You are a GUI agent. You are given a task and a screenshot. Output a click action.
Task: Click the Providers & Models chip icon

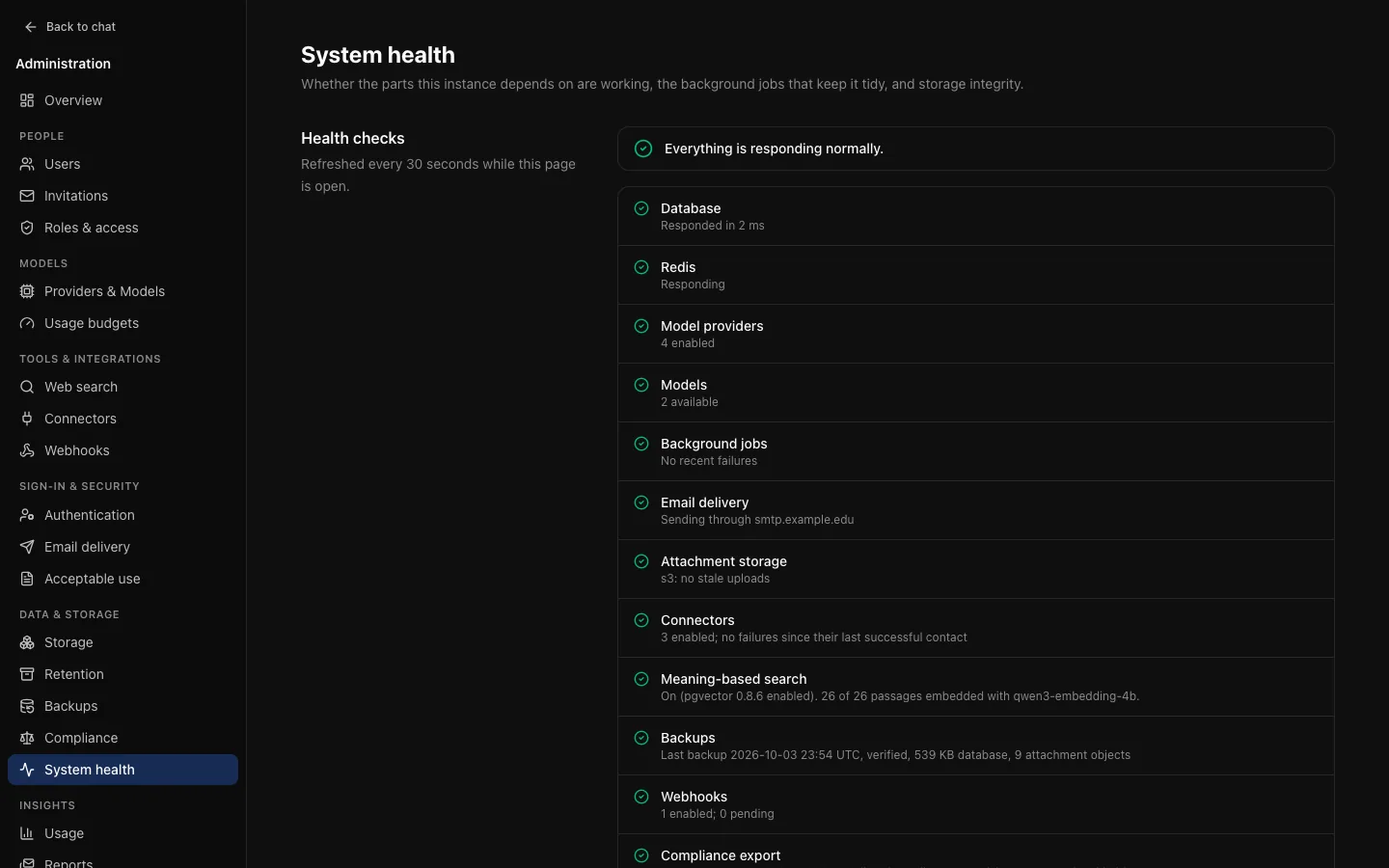click(27, 291)
